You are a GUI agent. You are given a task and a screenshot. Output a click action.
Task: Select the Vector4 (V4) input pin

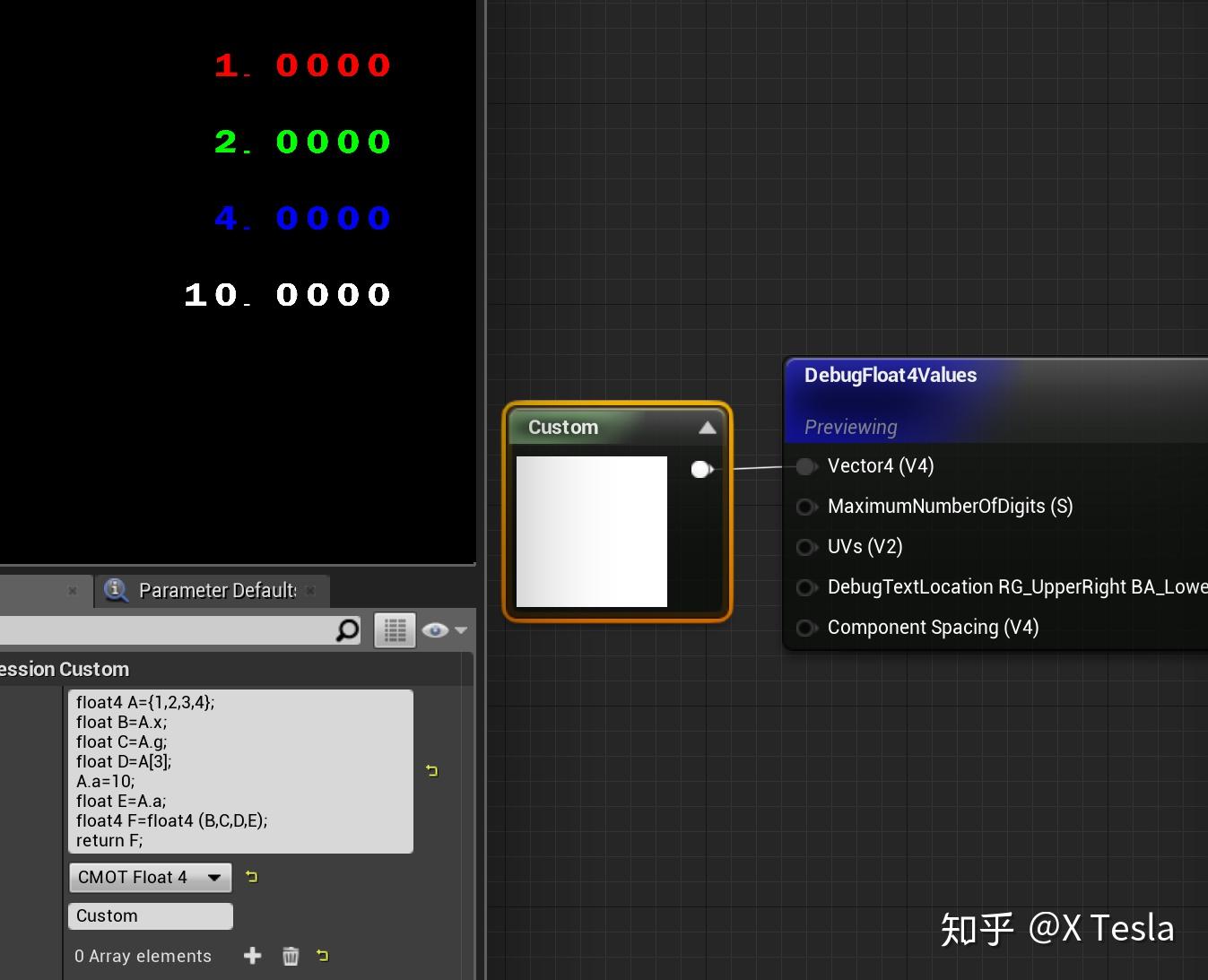click(805, 466)
